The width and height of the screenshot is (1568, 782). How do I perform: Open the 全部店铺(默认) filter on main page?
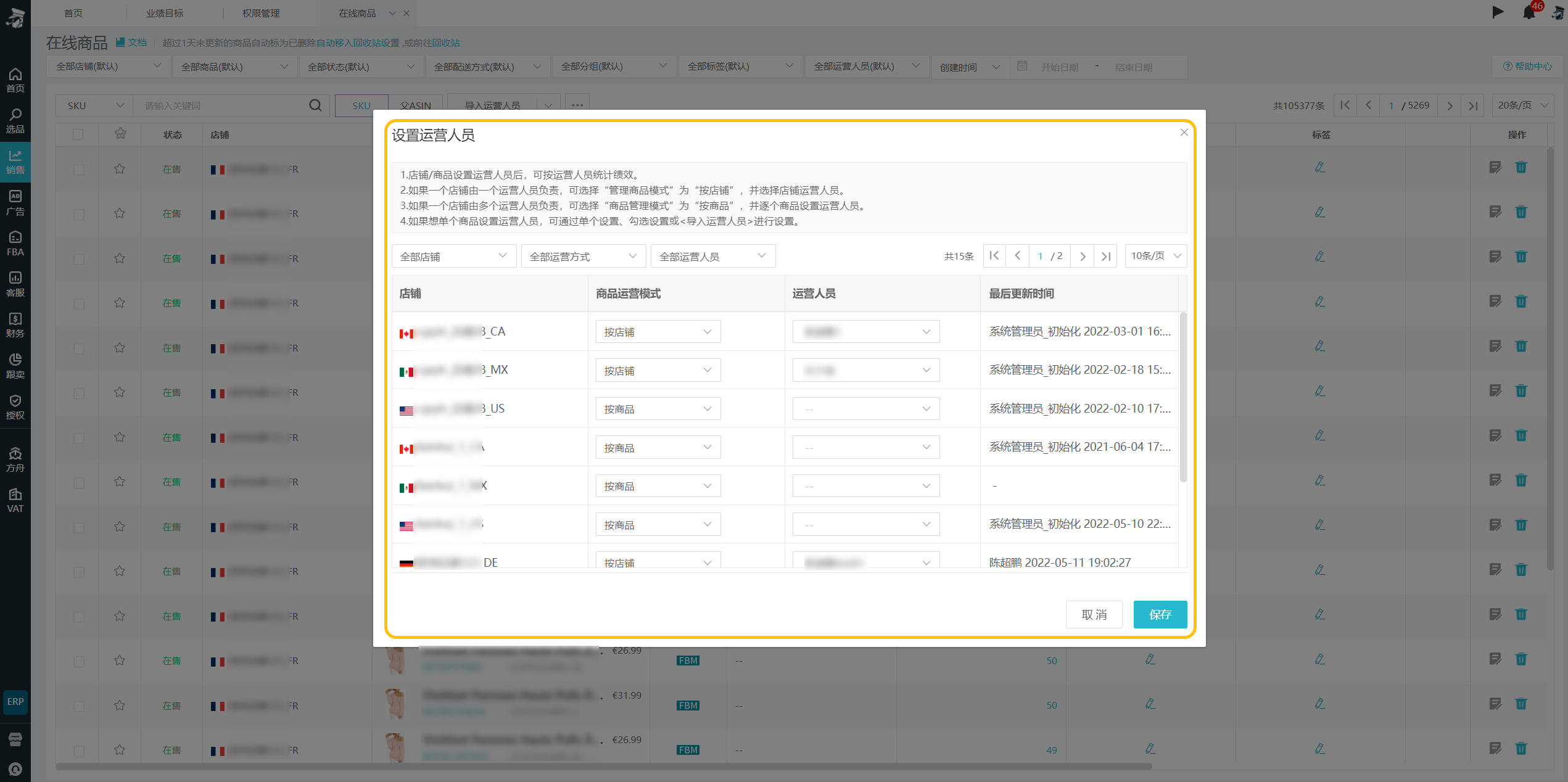pos(109,67)
